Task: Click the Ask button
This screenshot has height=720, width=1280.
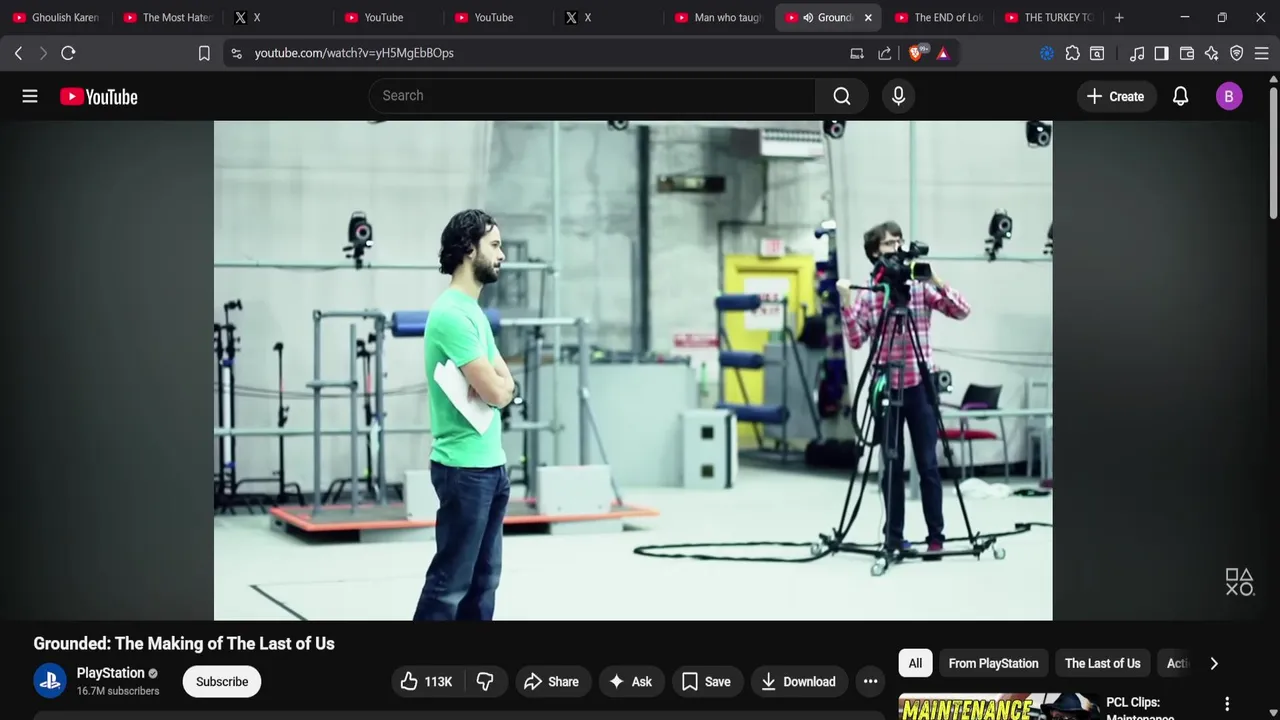Action: 630,681
